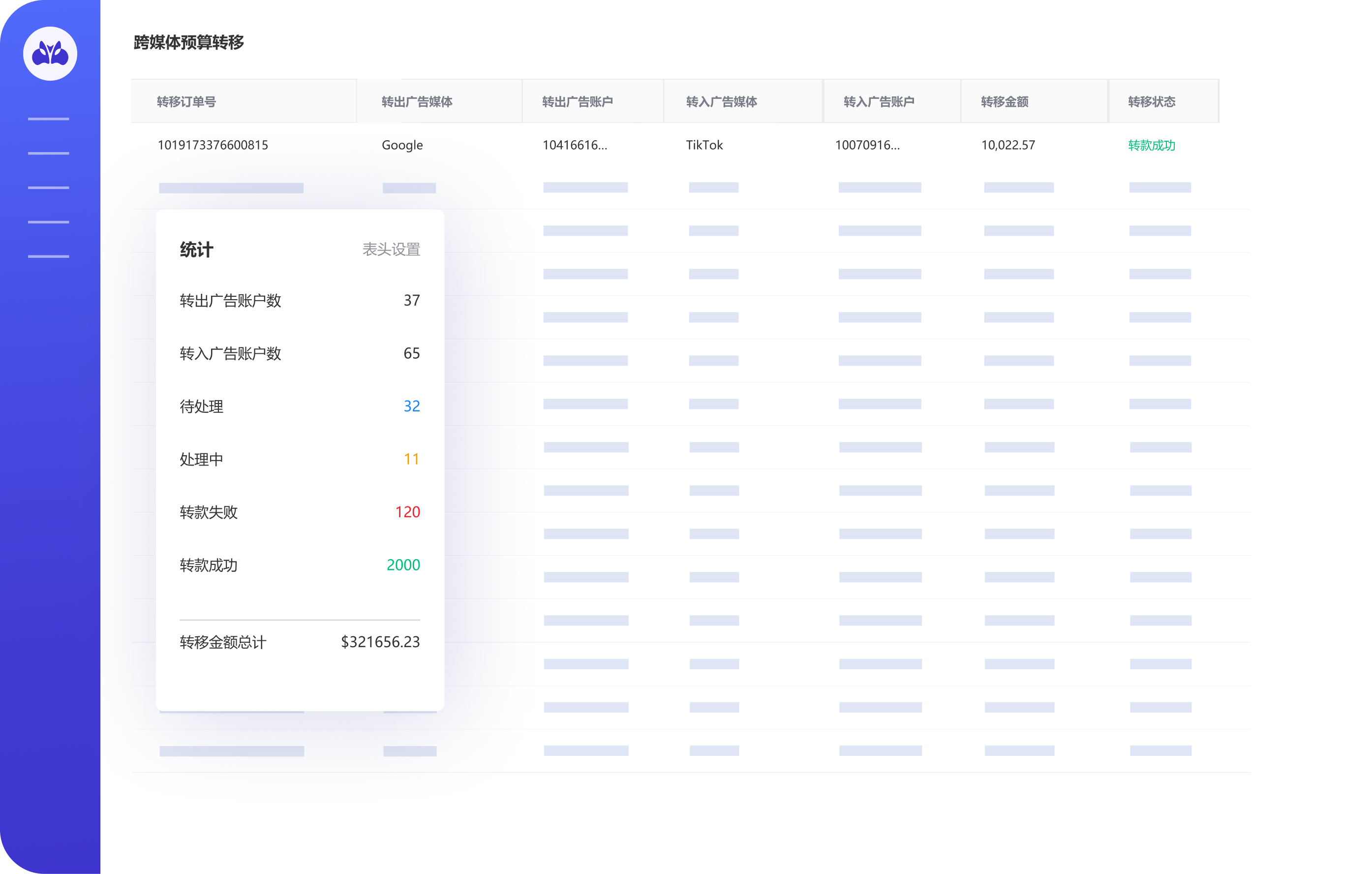Select the Google media cell
The width and height of the screenshot is (1372, 874).
[402, 145]
